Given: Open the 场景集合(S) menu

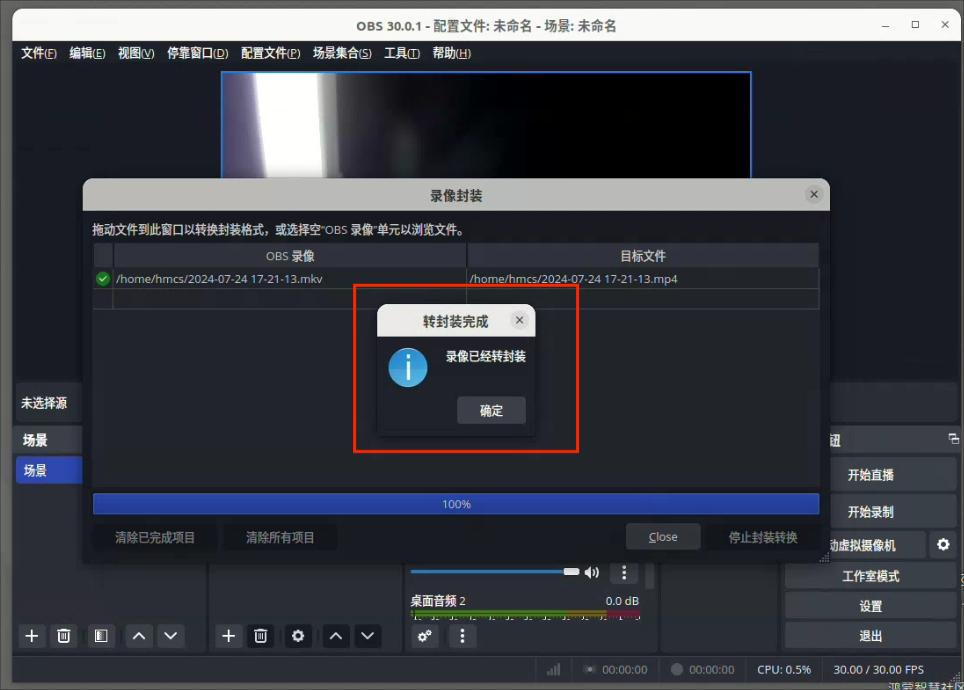Looking at the screenshot, I should pos(342,54).
